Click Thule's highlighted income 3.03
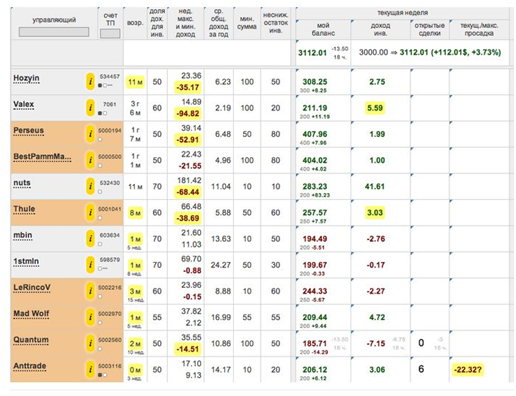 coord(375,213)
